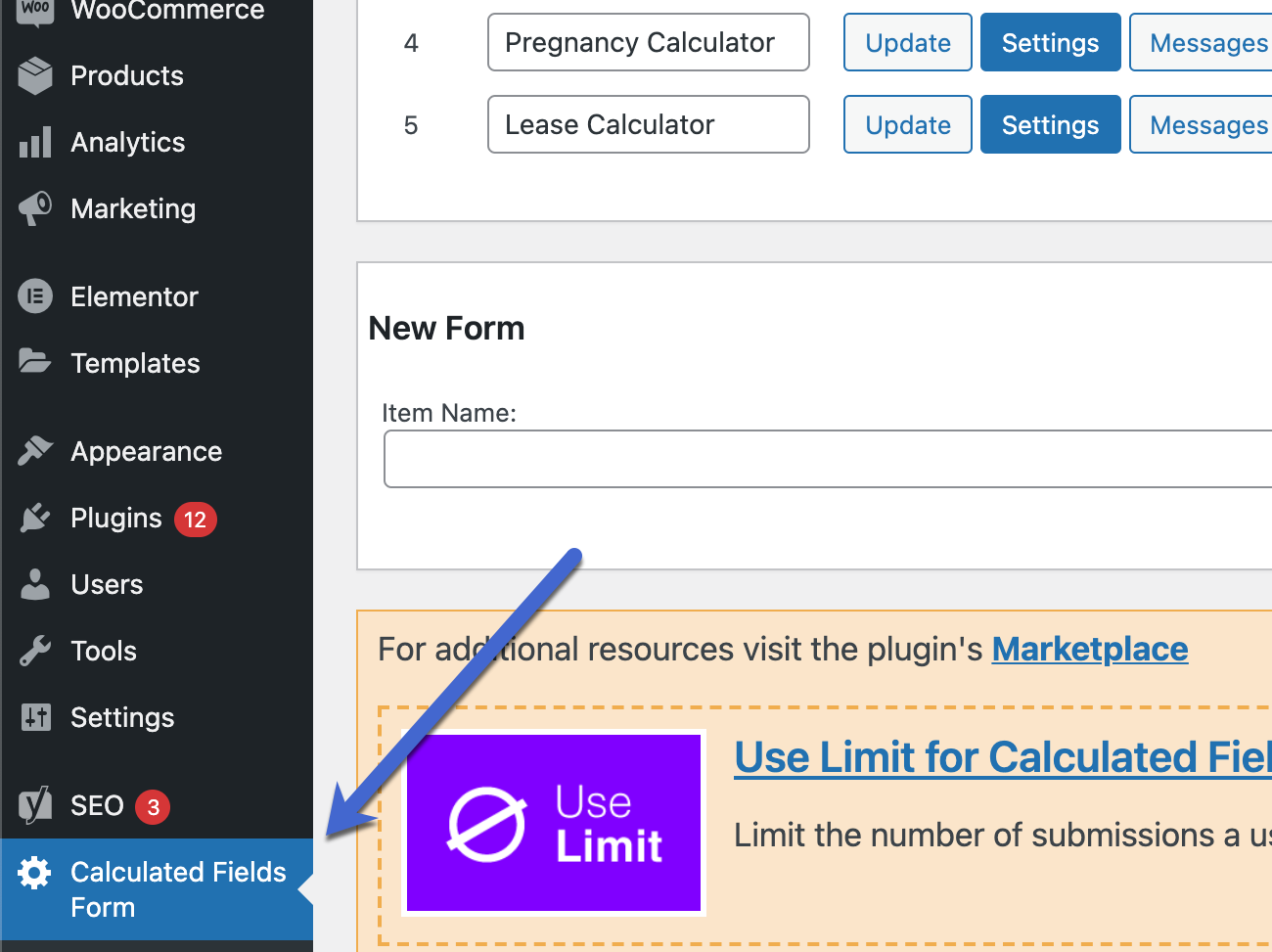Open Settings for Lease Calculator
Image resolution: width=1272 pixels, height=952 pixels.
[x=1050, y=124]
